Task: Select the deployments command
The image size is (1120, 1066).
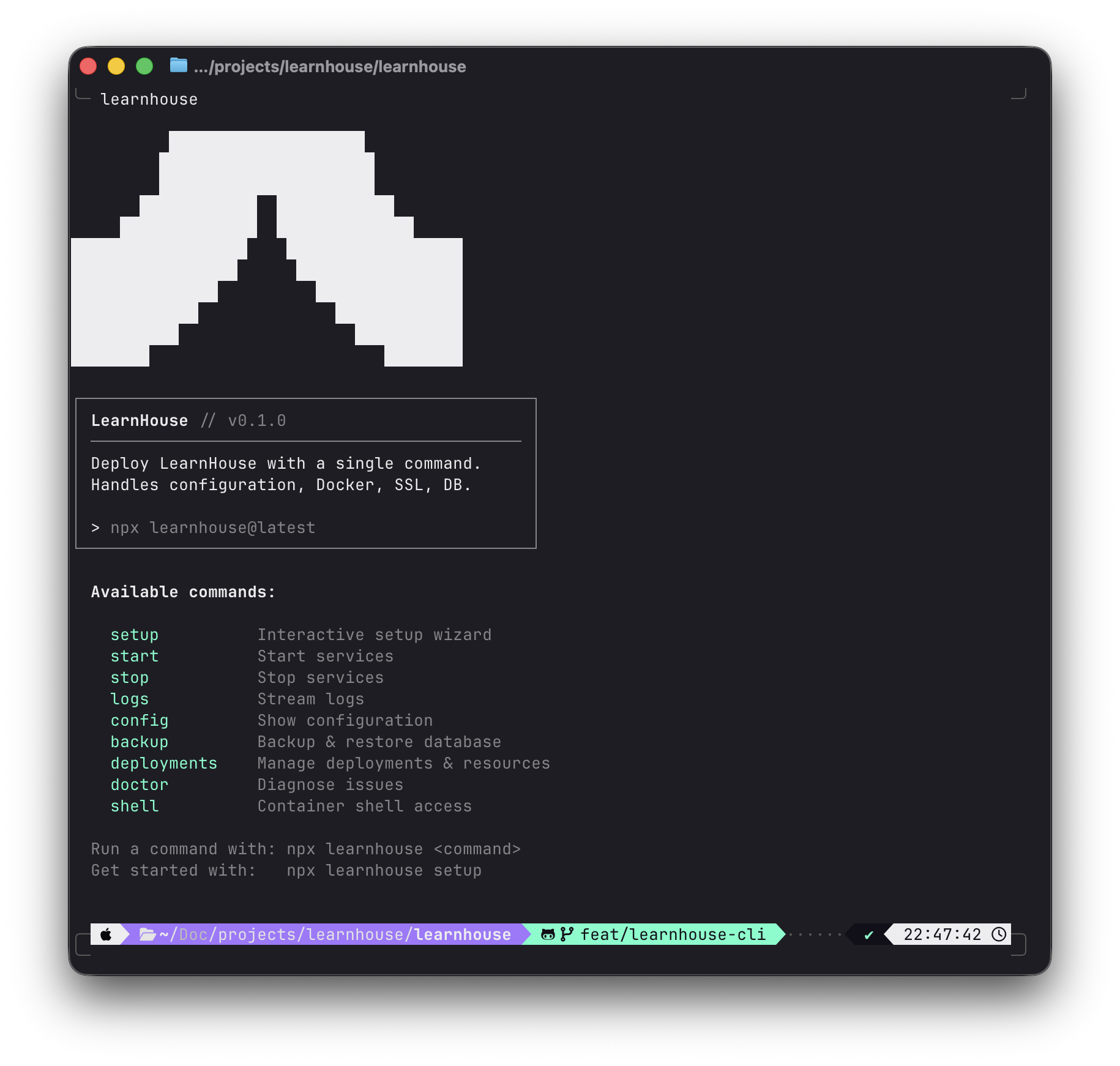Action: pyautogui.click(x=164, y=764)
